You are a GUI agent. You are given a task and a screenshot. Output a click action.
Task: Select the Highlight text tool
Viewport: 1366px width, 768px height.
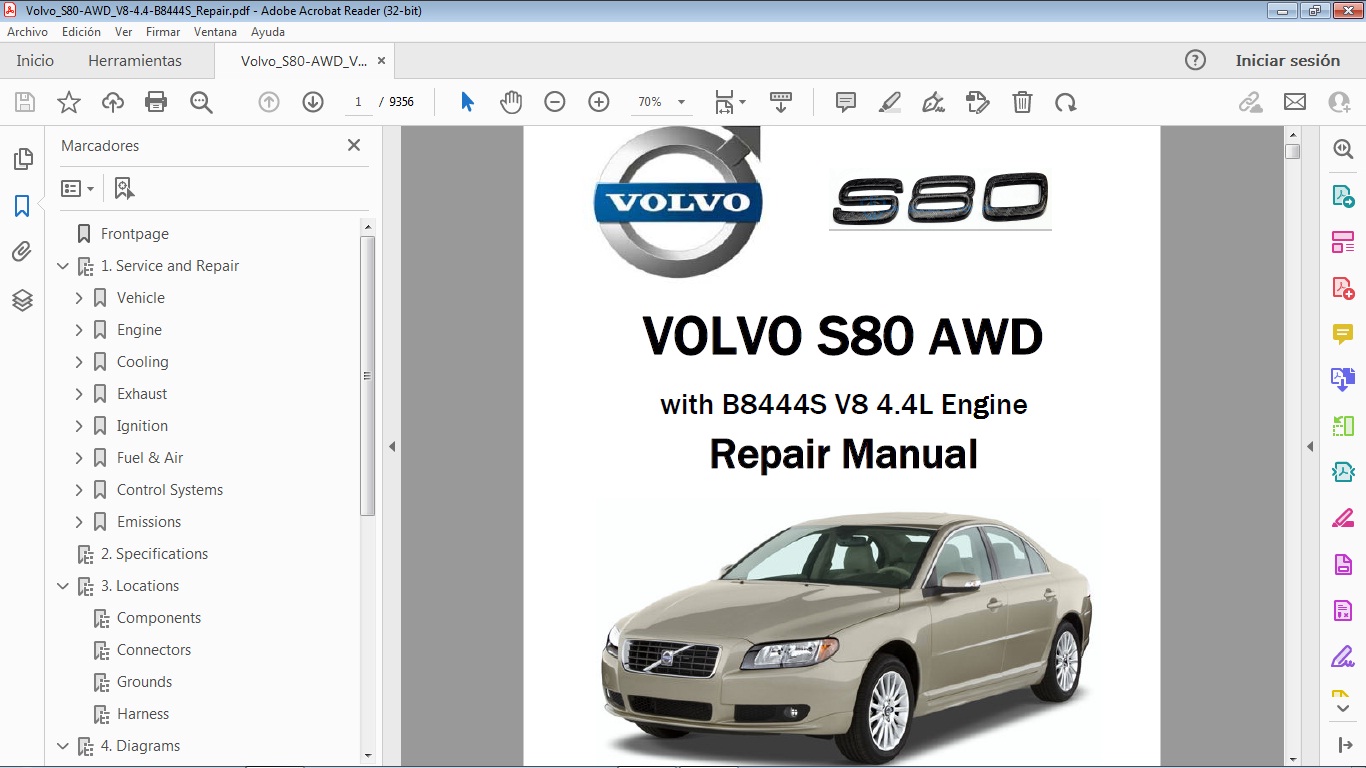point(889,101)
